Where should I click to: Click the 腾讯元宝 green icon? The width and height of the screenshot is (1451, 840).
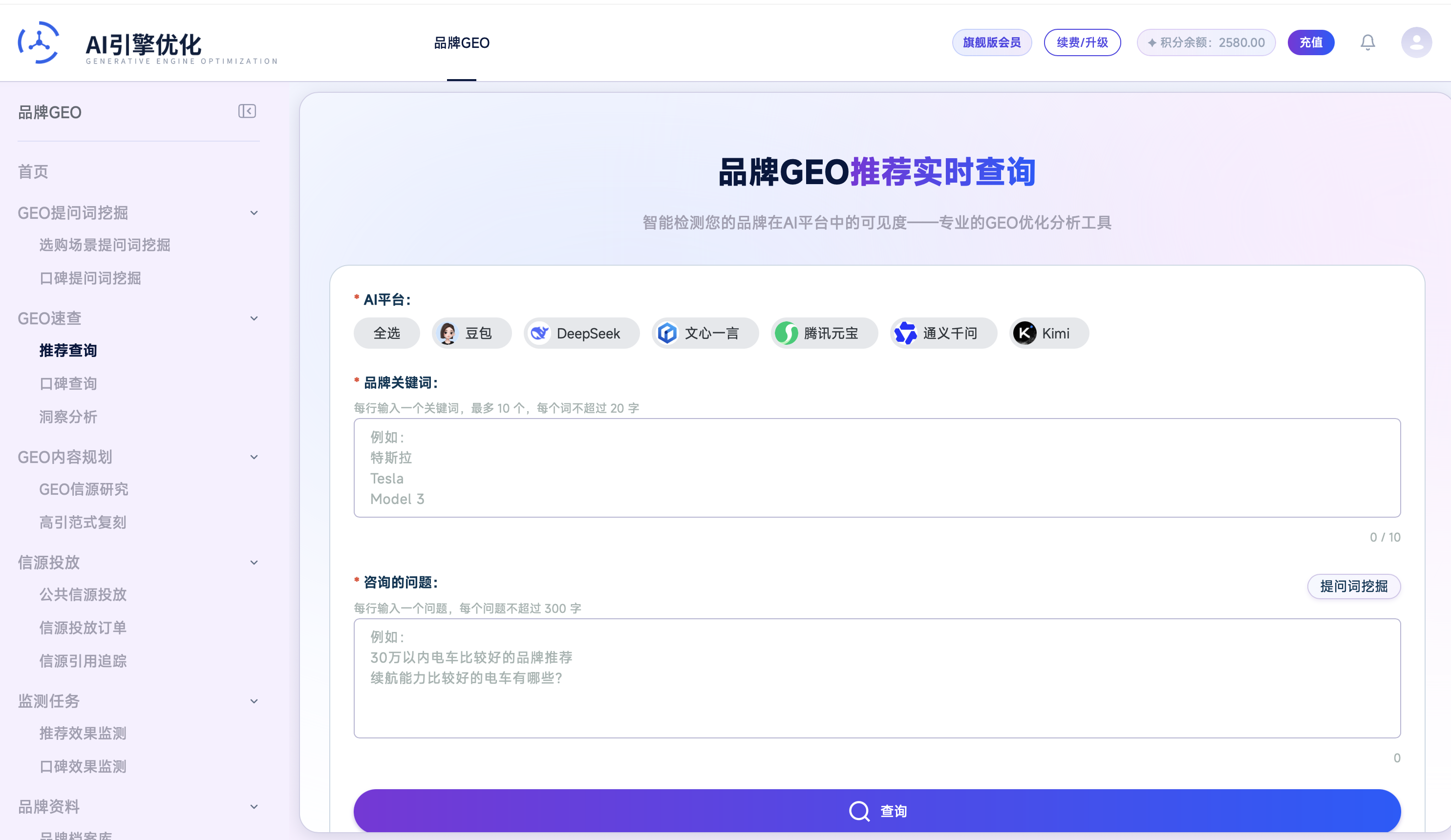786,334
